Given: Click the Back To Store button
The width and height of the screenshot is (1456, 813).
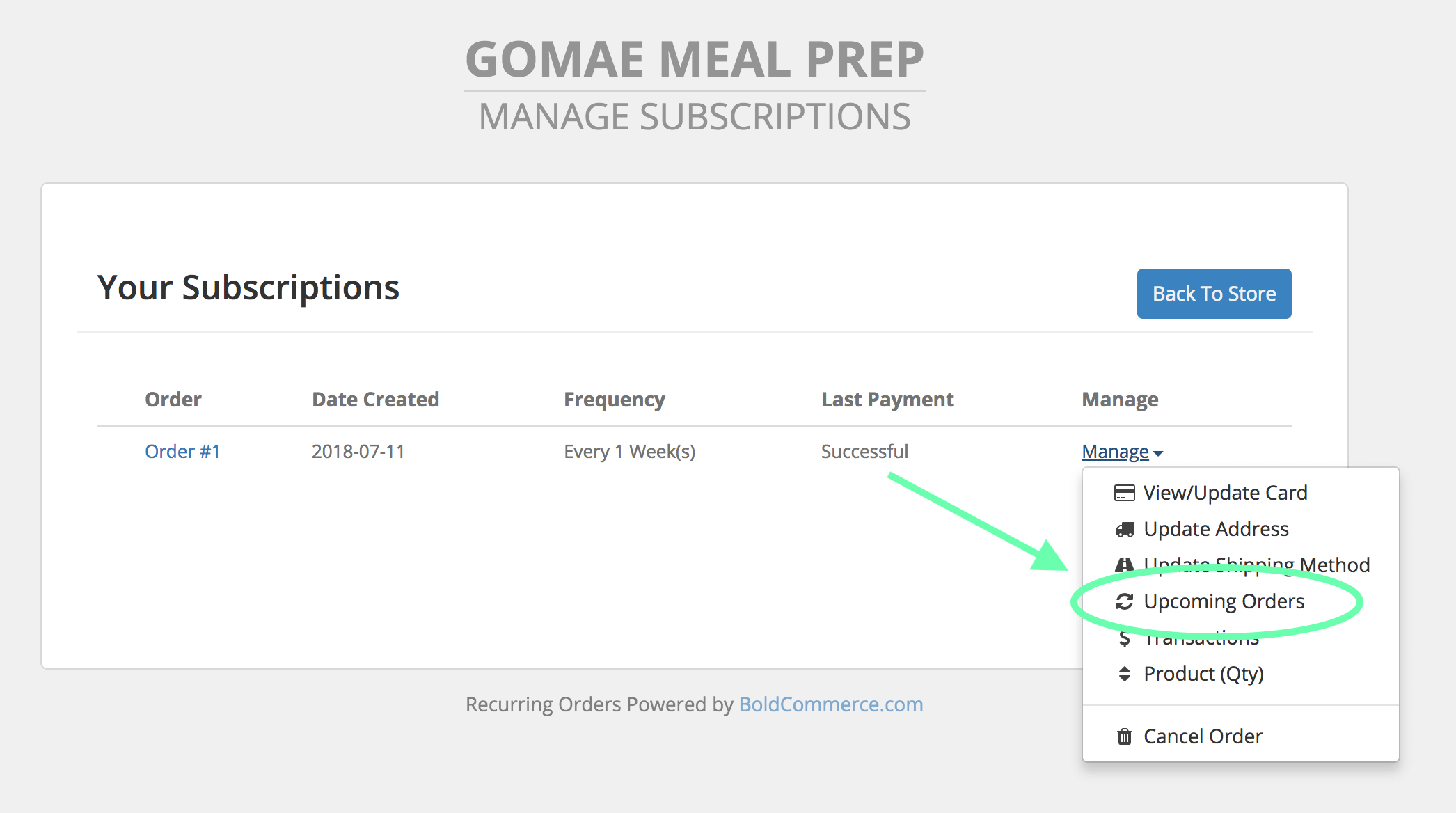Looking at the screenshot, I should click(1214, 294).
